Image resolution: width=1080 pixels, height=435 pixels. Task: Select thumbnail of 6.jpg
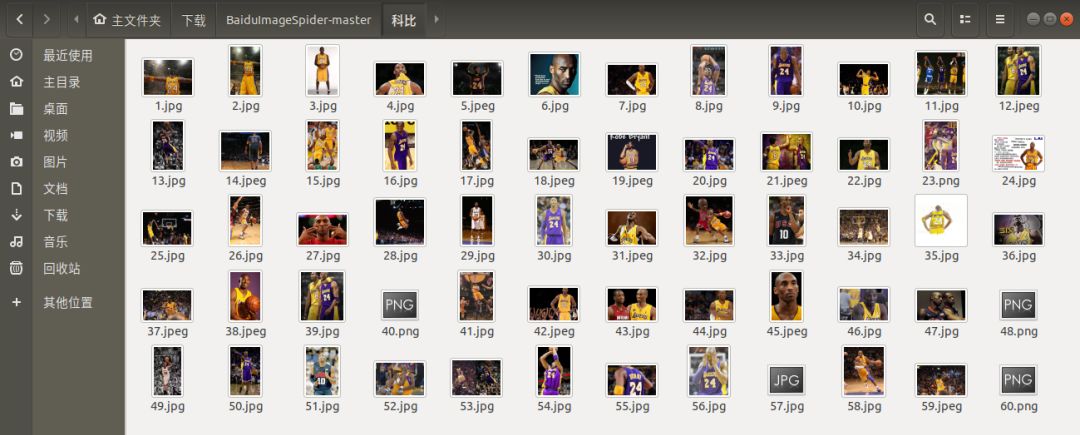click(554, 74)
